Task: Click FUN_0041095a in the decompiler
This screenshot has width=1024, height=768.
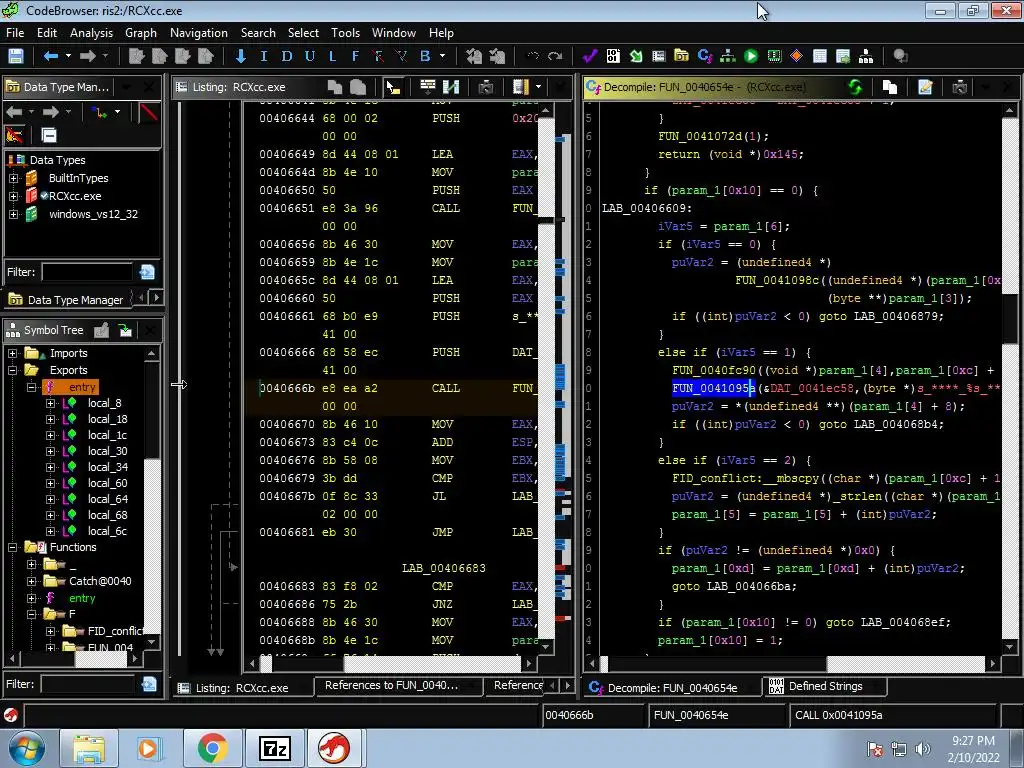Action: coord(713,388)
